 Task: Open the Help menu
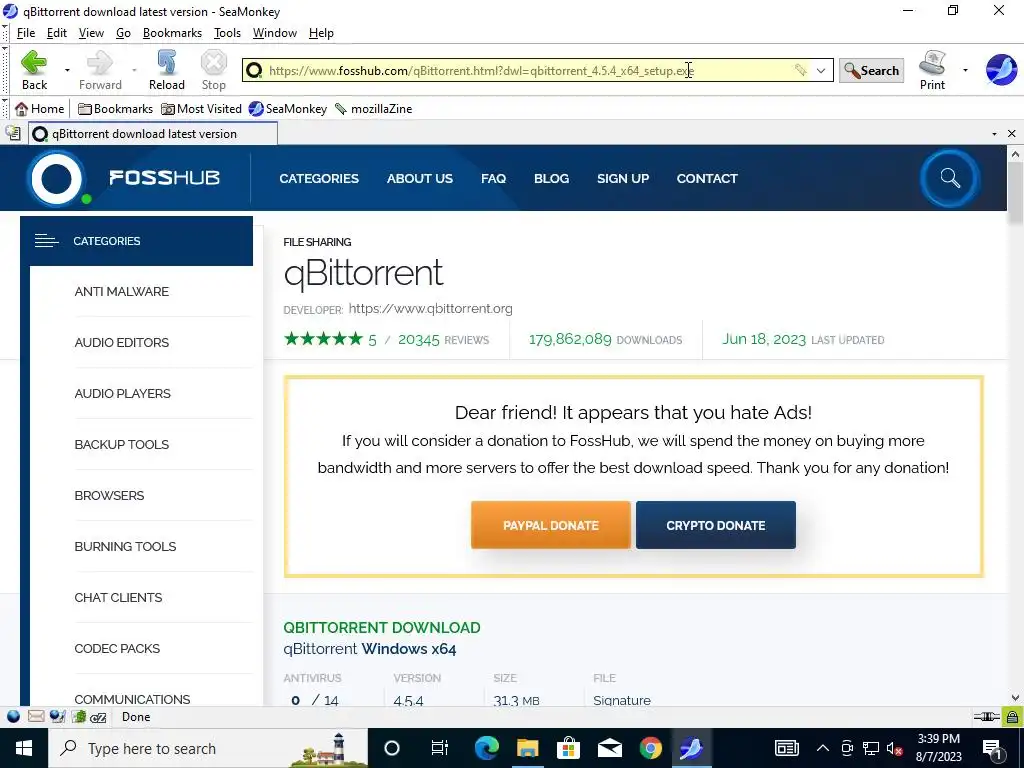tap(321, 33)
